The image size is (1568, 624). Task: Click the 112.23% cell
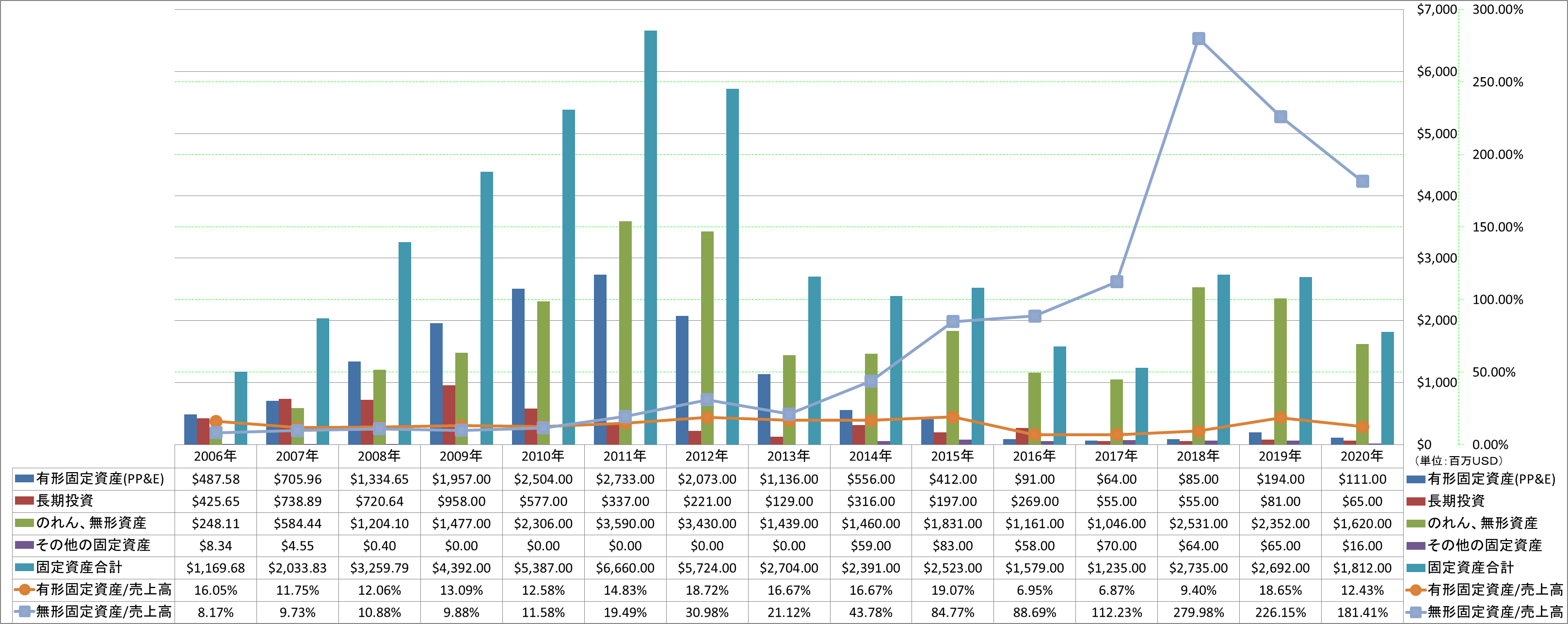(x=1116, y=612)
